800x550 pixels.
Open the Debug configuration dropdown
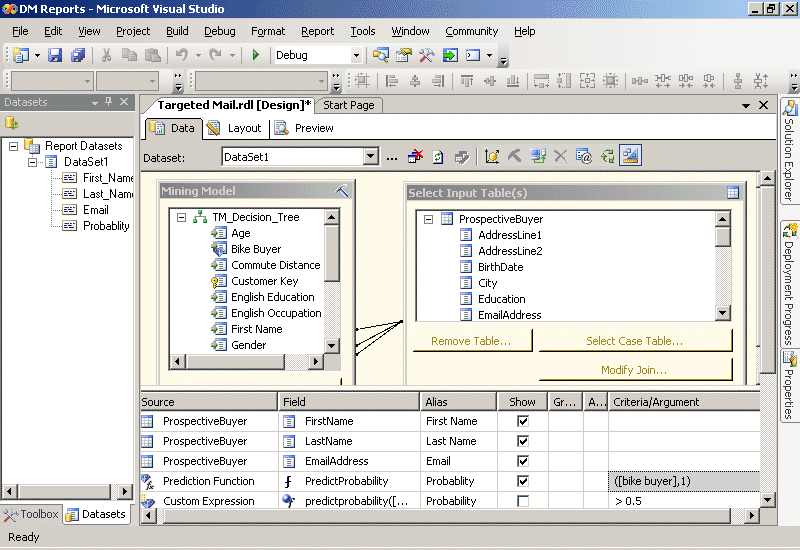pos(356,55)
